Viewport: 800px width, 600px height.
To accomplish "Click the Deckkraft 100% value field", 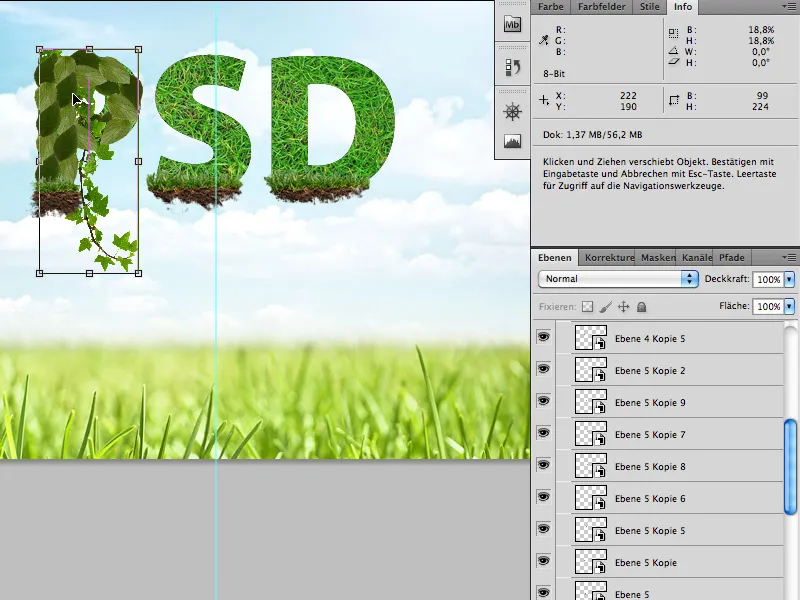I will click(768, 279).
